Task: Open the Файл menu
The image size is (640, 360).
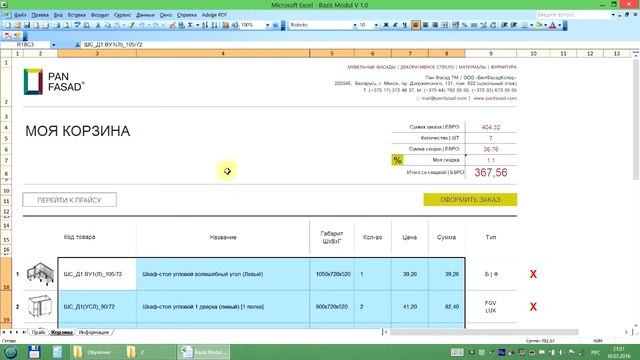Action: pos(20,15)
